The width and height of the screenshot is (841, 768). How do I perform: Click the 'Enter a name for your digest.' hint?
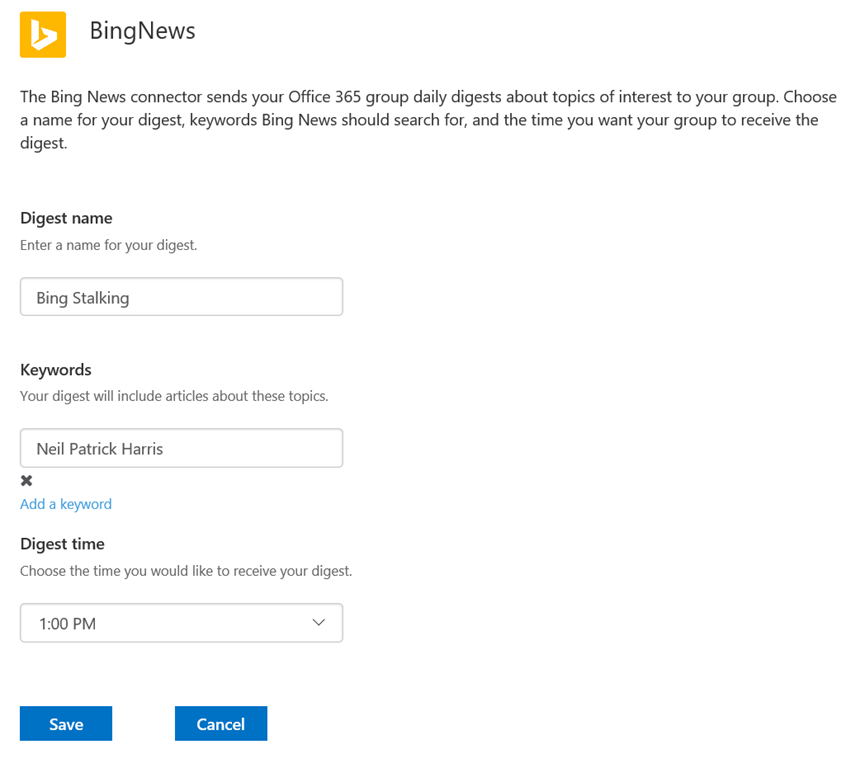tap(109, 245)
